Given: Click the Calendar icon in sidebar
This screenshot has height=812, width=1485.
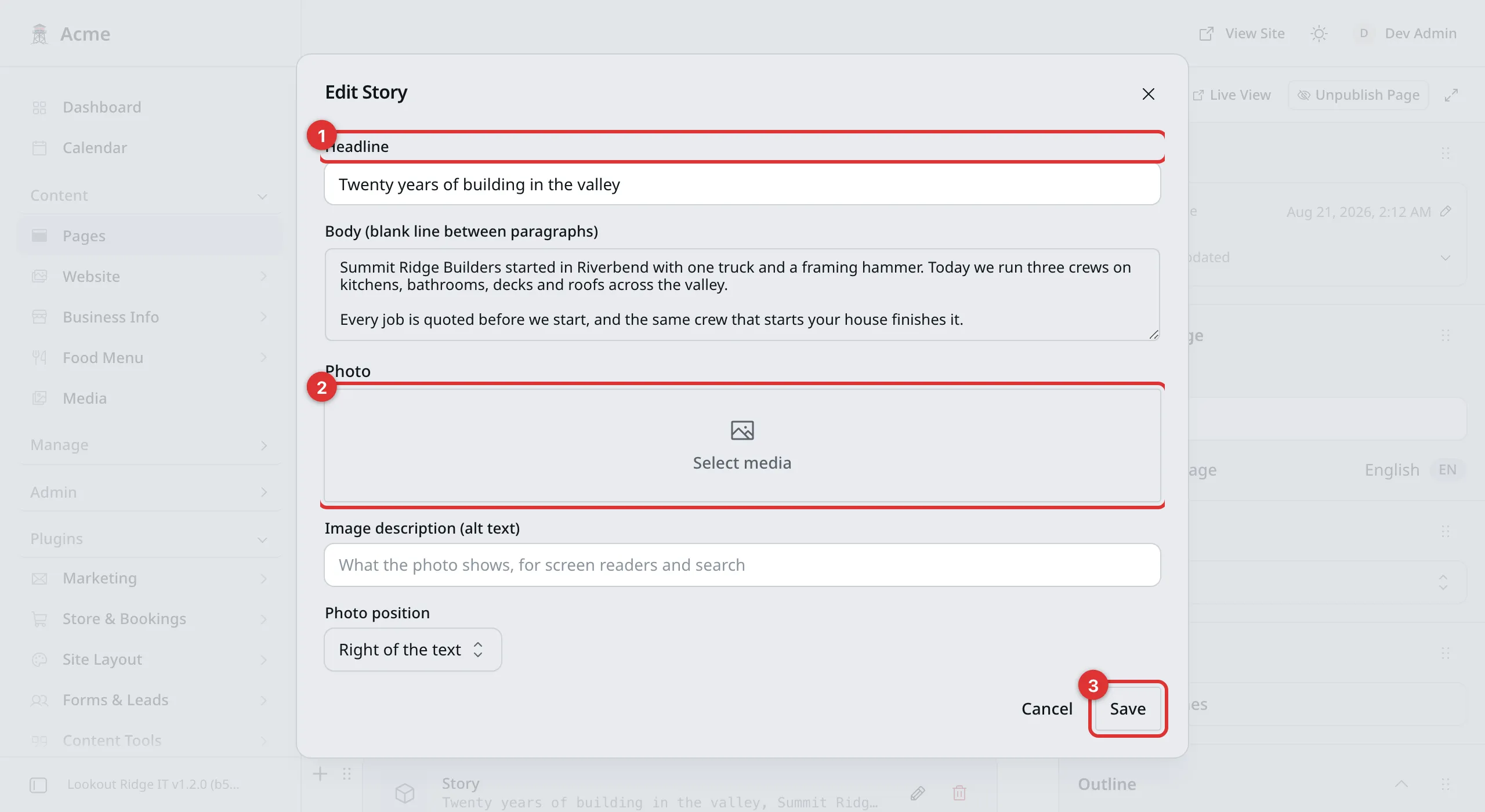Looking at the screenshot, I should (x=39, y=148).
